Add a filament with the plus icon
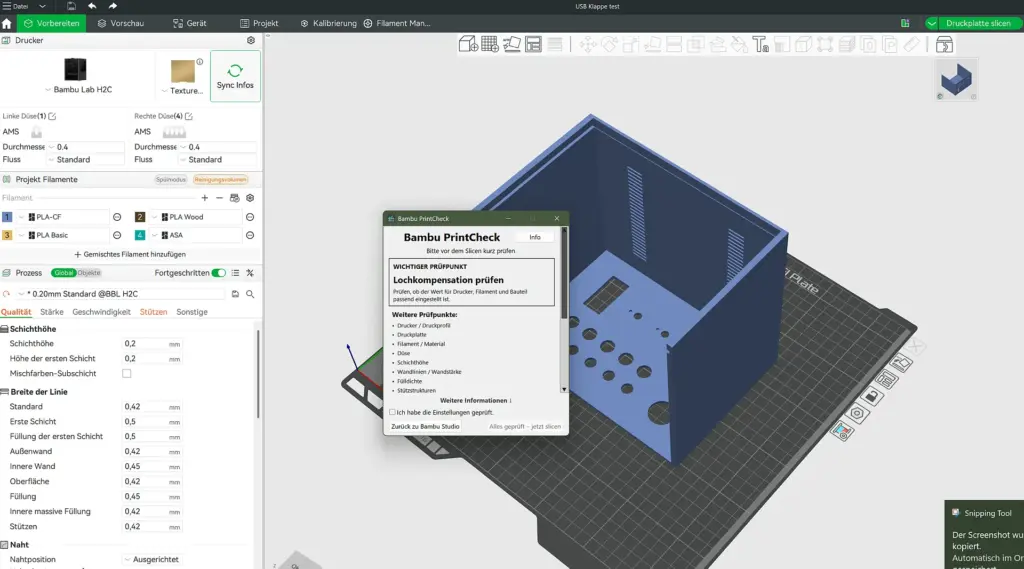Image resolution: width=1024 pixels, height=569 pixels. coord(204,198)
